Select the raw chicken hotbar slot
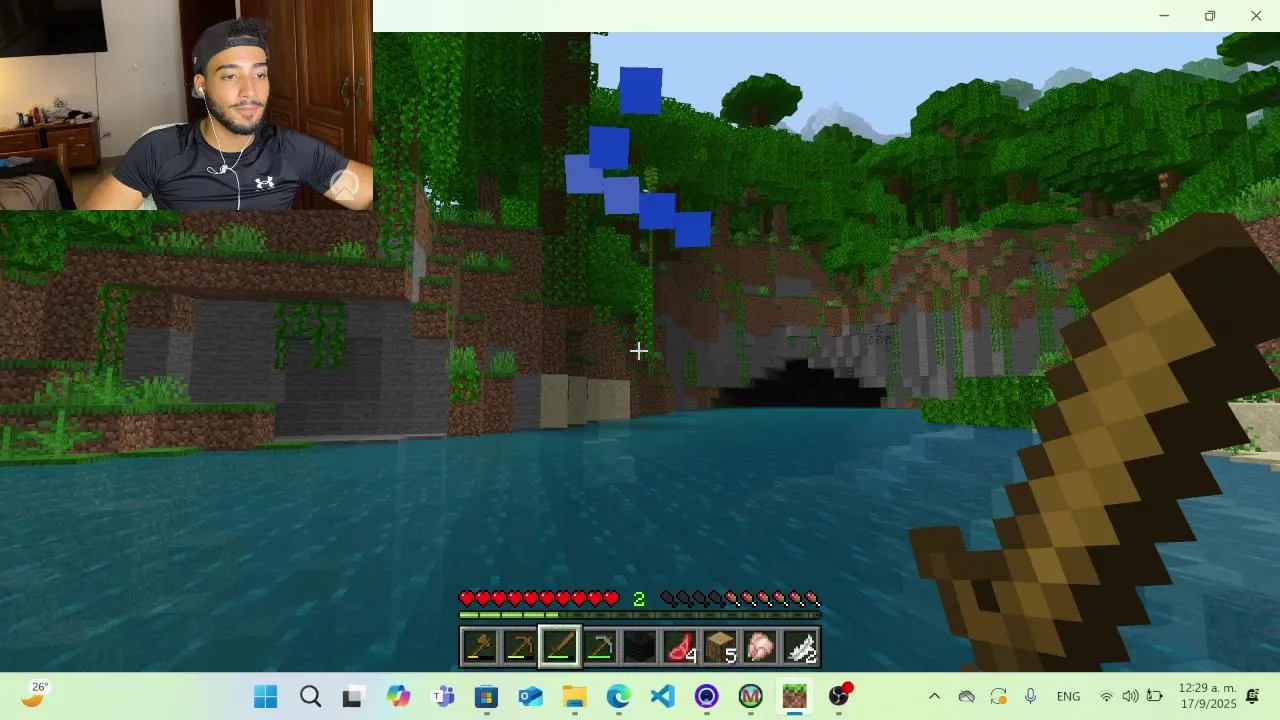 point(760,648)
